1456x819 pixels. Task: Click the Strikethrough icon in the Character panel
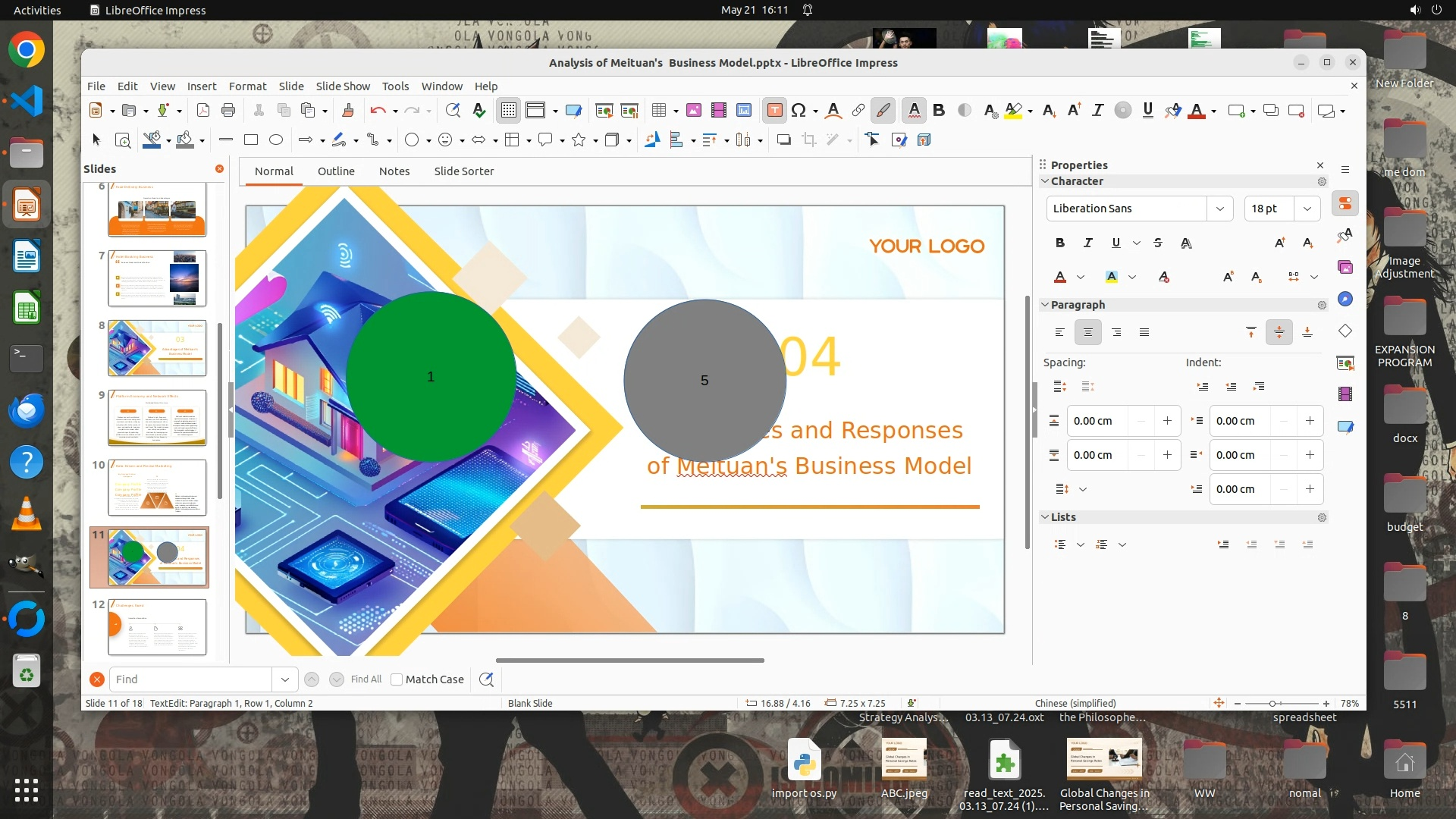pyautogui.click(x=1158, y=243)
